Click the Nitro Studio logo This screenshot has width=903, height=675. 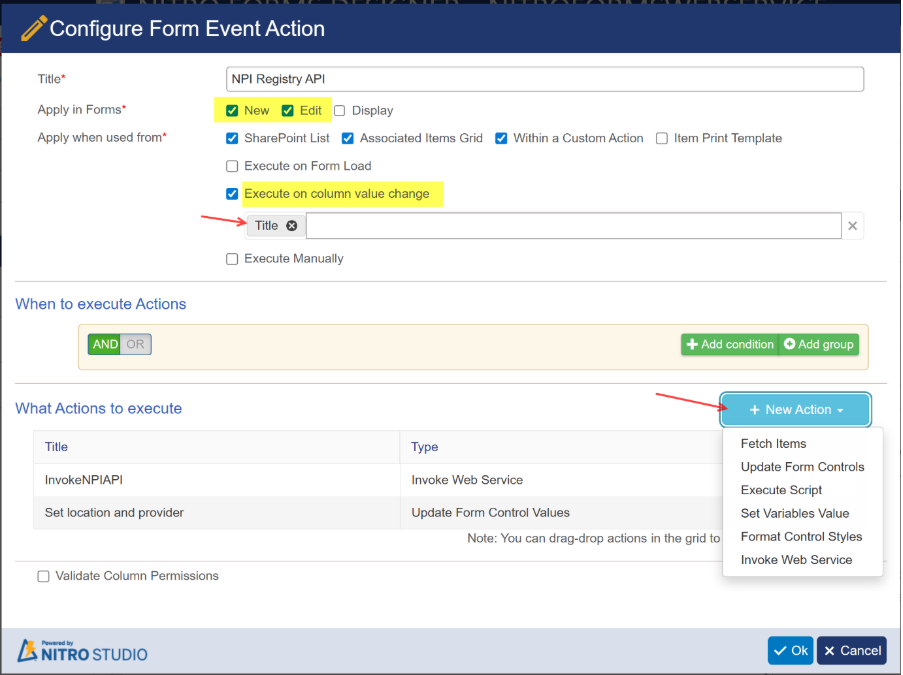(82, 650)
